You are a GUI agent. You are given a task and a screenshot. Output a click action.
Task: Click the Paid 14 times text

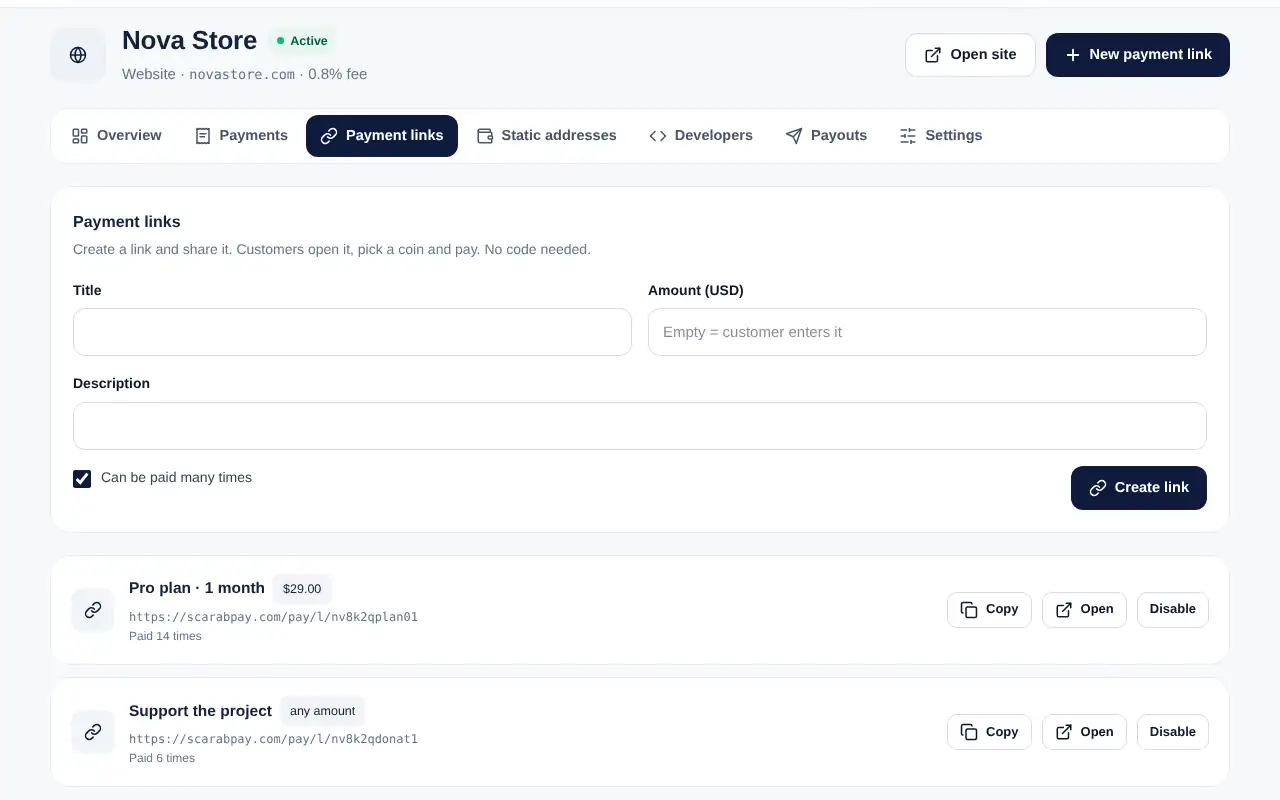[x=165, y=636]
